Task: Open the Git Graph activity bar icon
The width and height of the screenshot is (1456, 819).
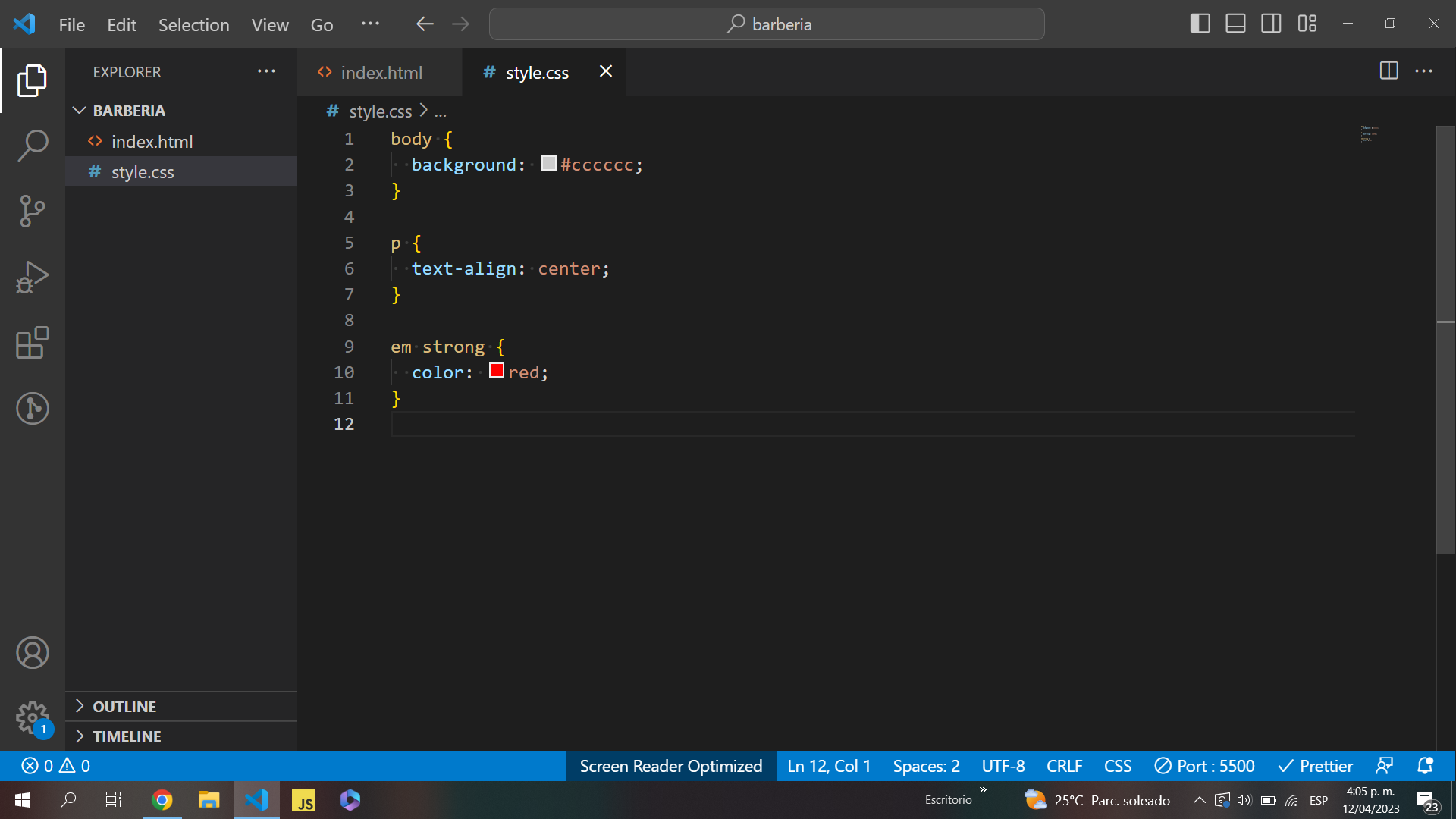Action: point(32,409)
